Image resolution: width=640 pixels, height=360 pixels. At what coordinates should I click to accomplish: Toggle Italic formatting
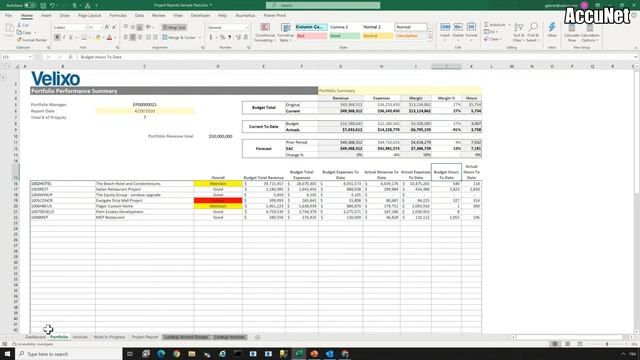(64, 38)
